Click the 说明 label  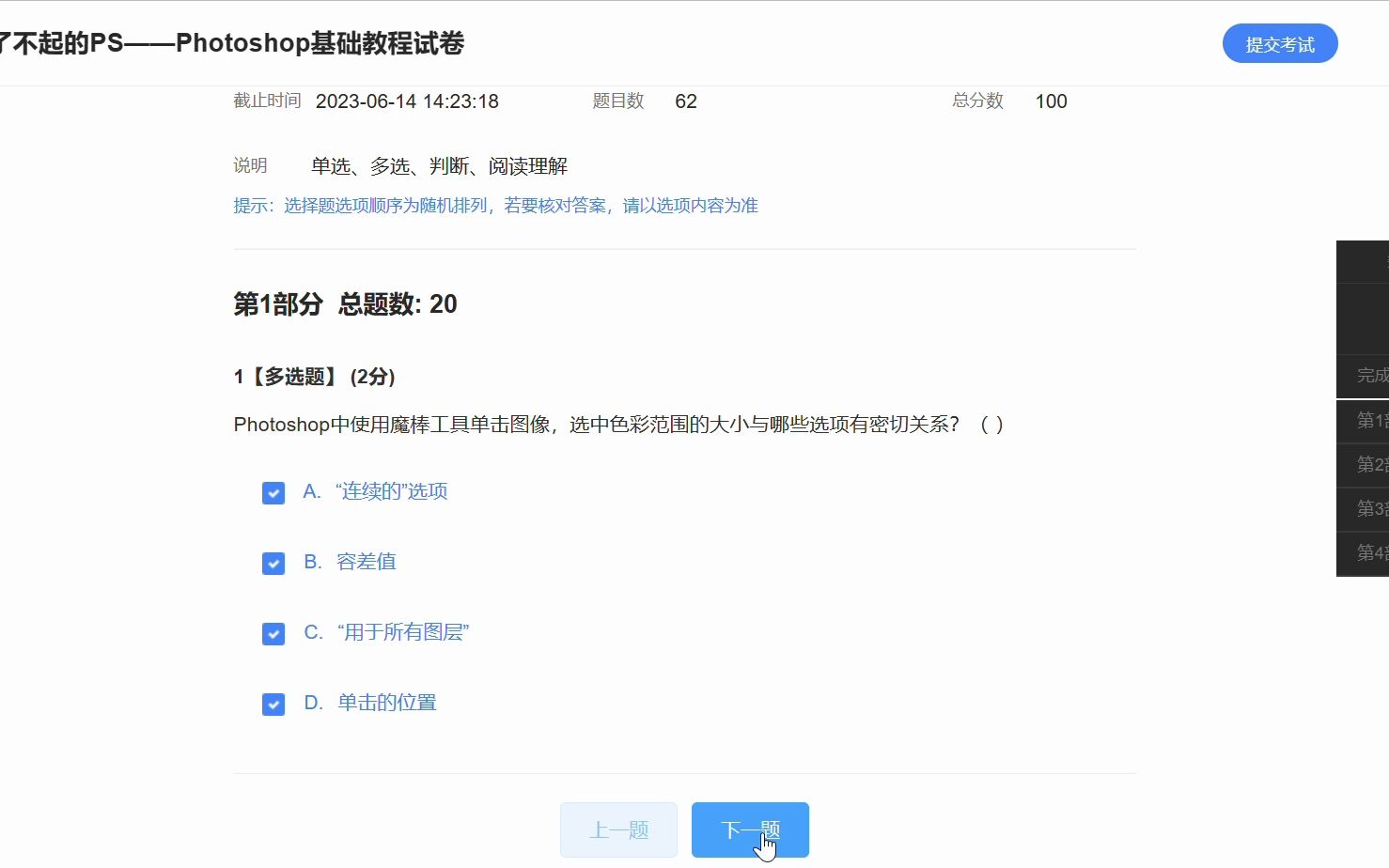250,165
